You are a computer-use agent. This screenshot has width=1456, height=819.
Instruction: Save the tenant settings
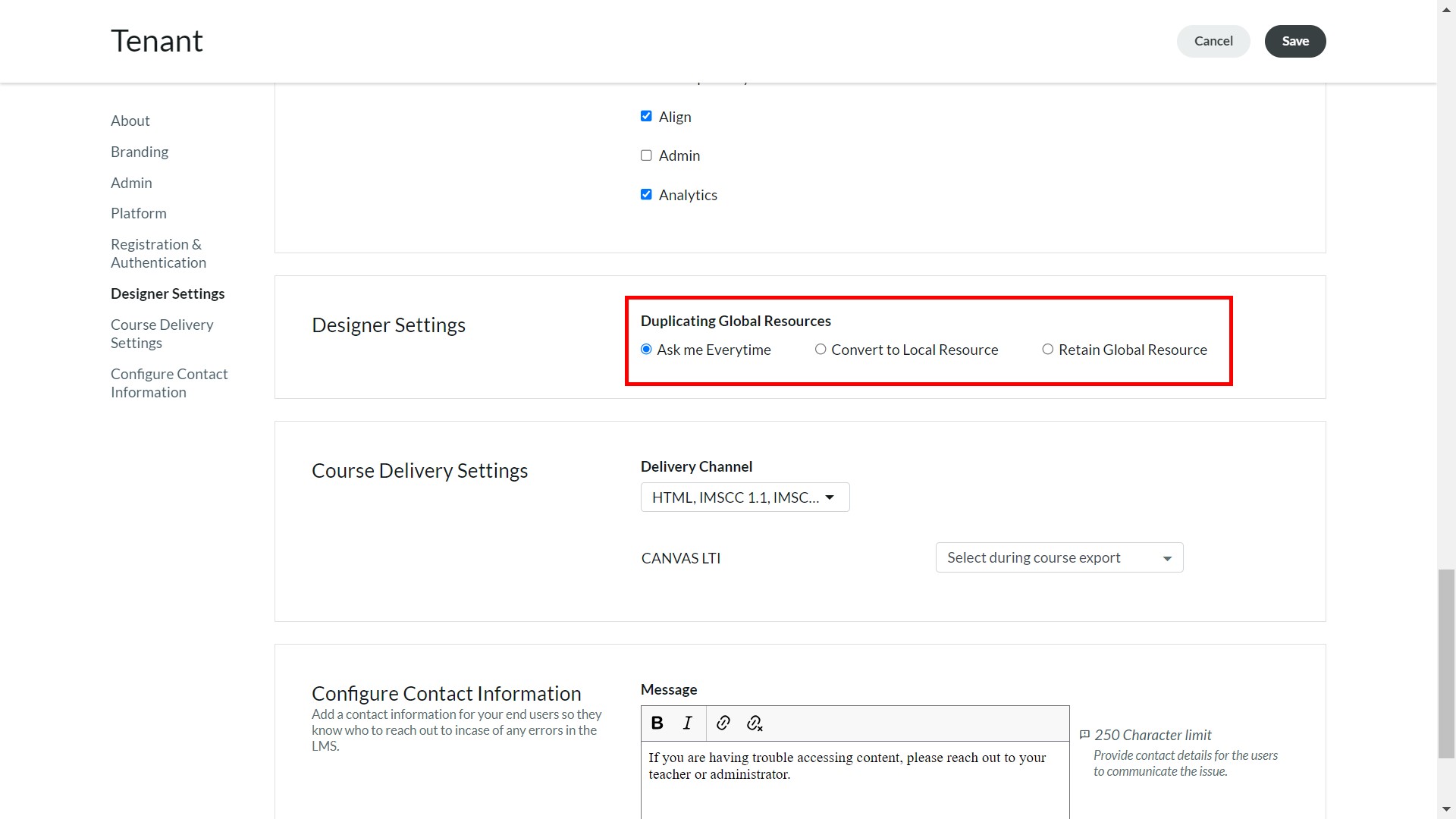coord(1295,41)
